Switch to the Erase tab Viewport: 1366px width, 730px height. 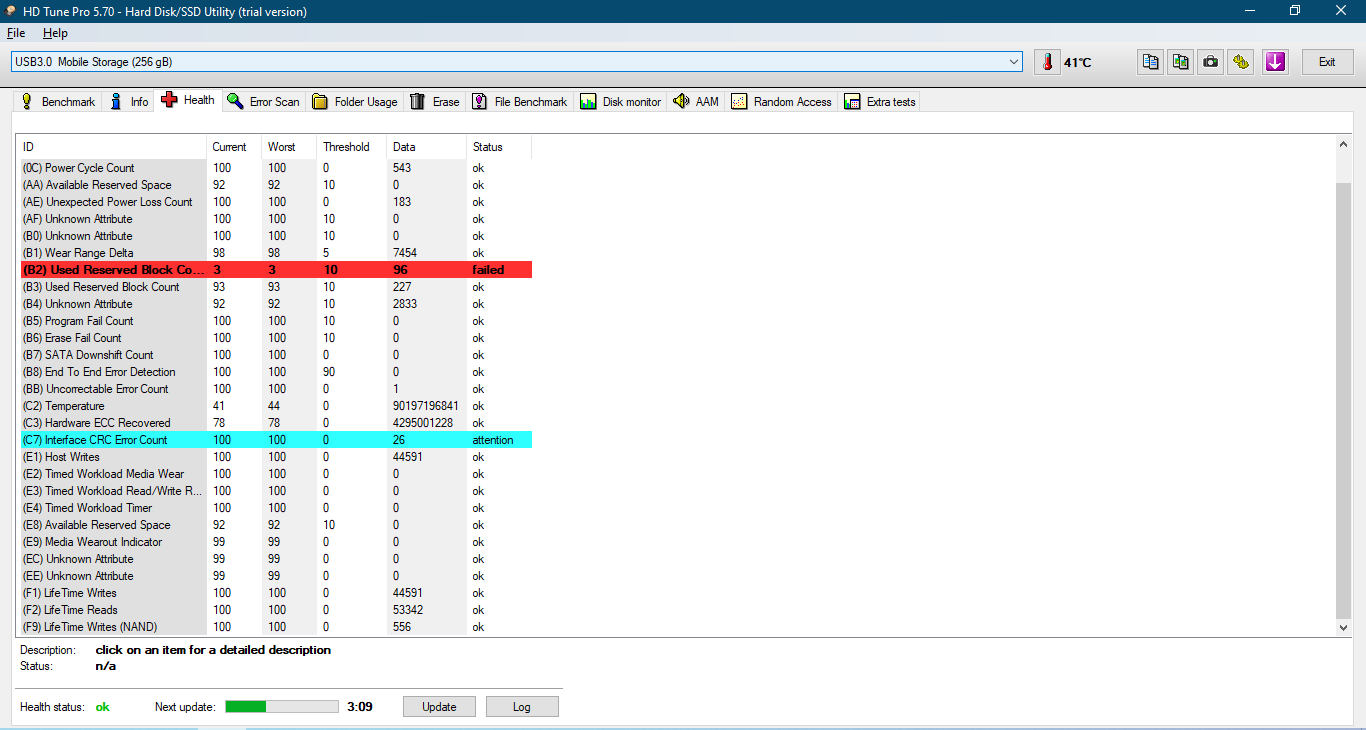(x=435, y=101)
